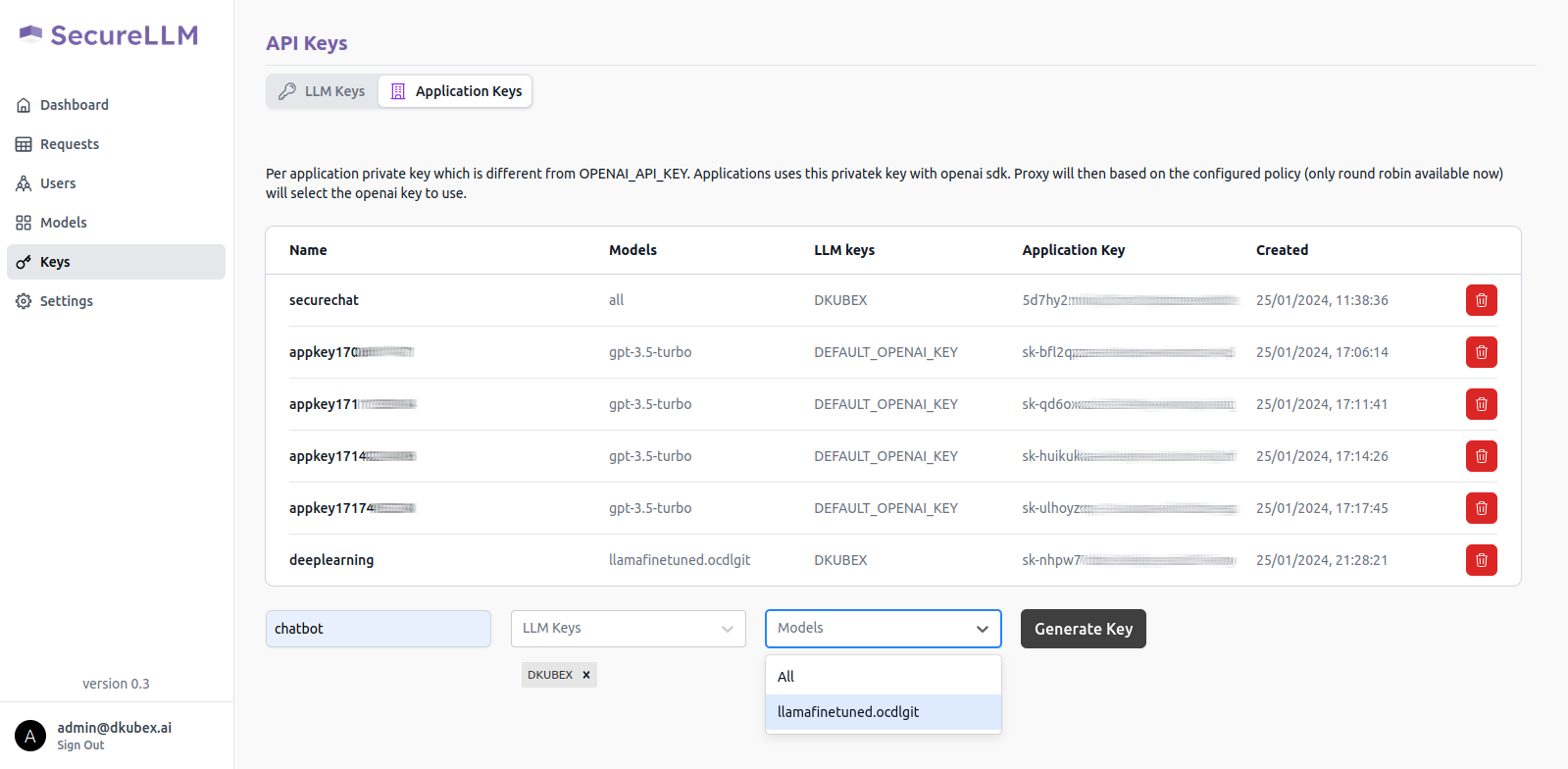This screenshot has width=1568, height=769.
Task: Switch to the LLM Keys tab
Action: [323, 91]
